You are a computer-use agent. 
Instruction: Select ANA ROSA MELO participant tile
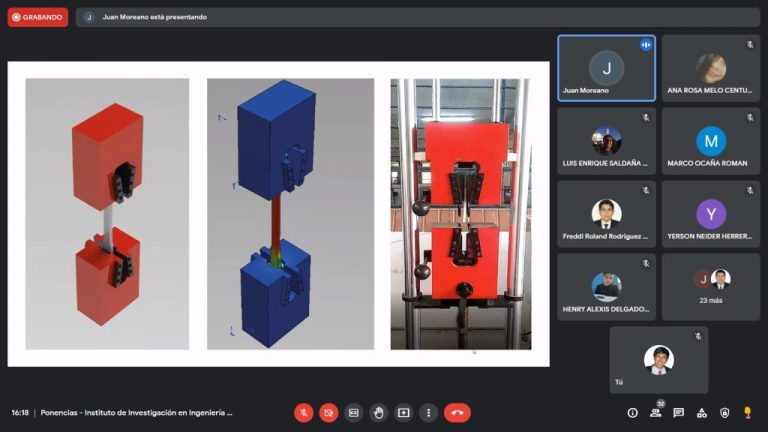click(711, 68)
